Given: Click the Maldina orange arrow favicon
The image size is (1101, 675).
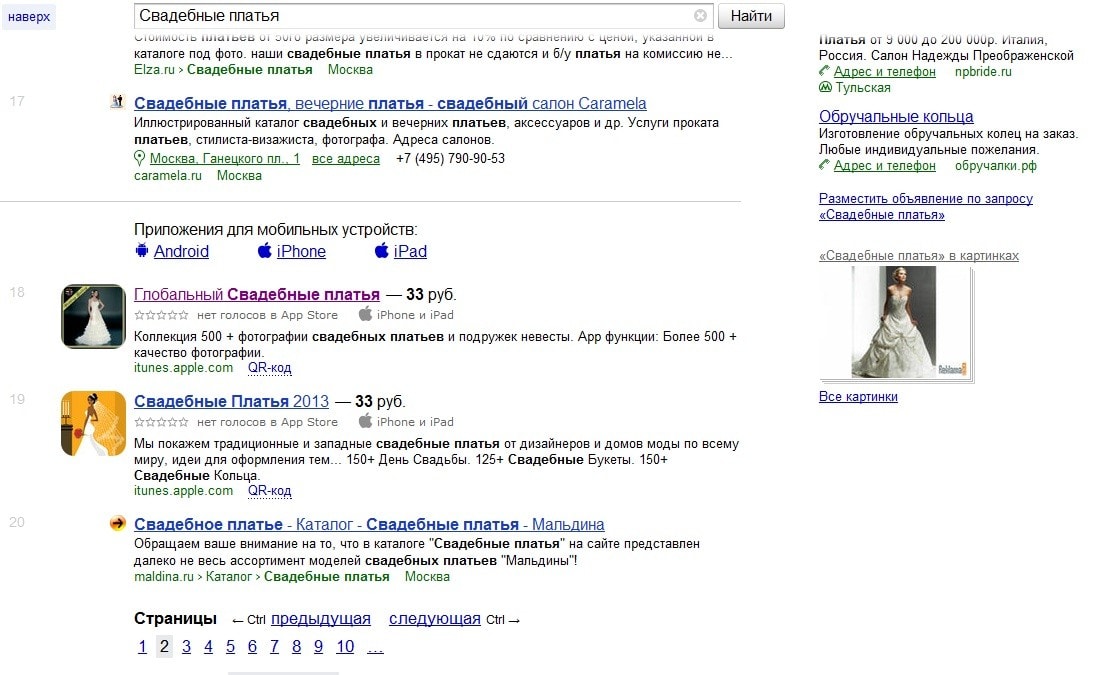Looking at the screenshot, I should 117,524.
